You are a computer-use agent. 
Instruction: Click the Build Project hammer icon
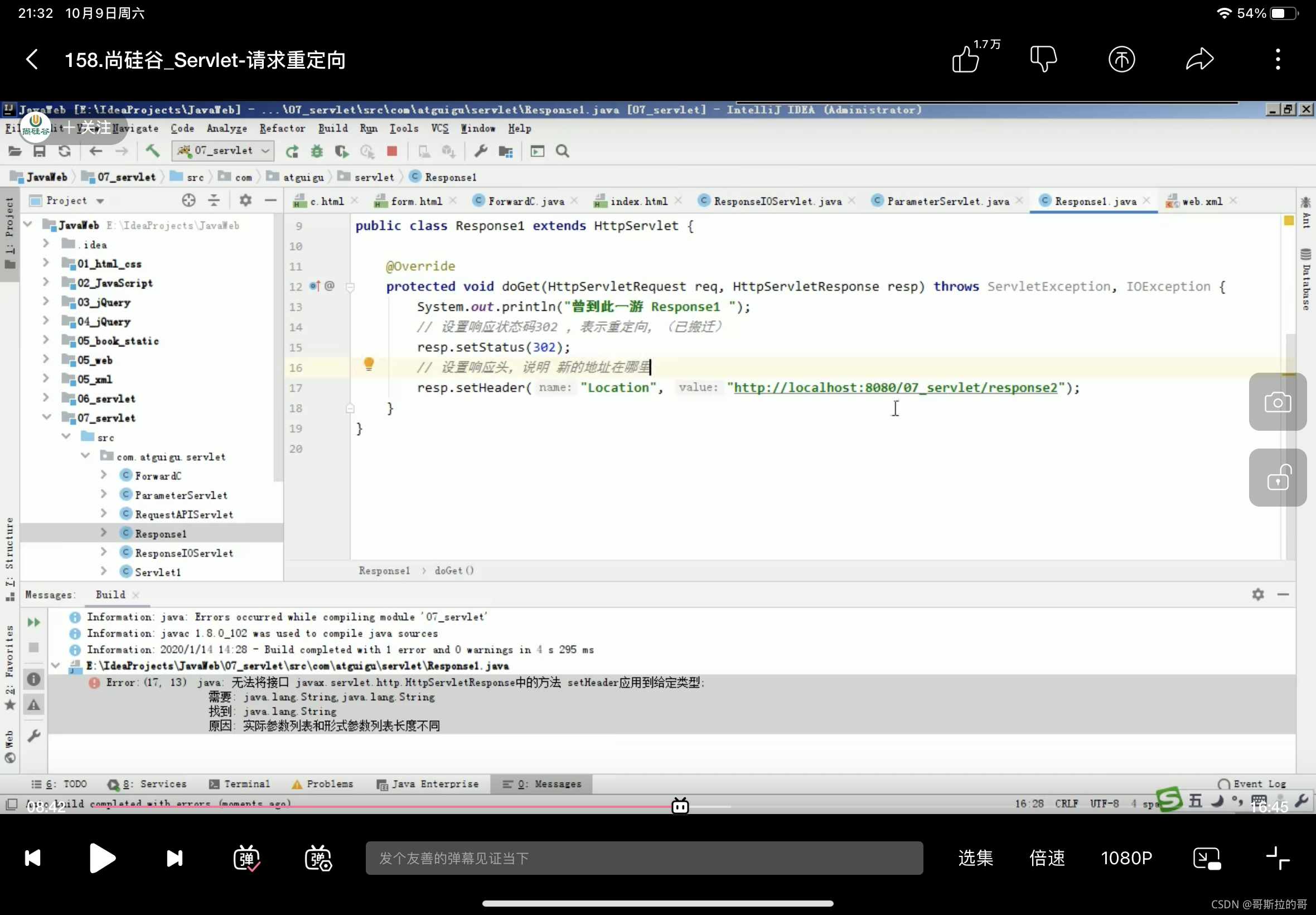(151, 151)
